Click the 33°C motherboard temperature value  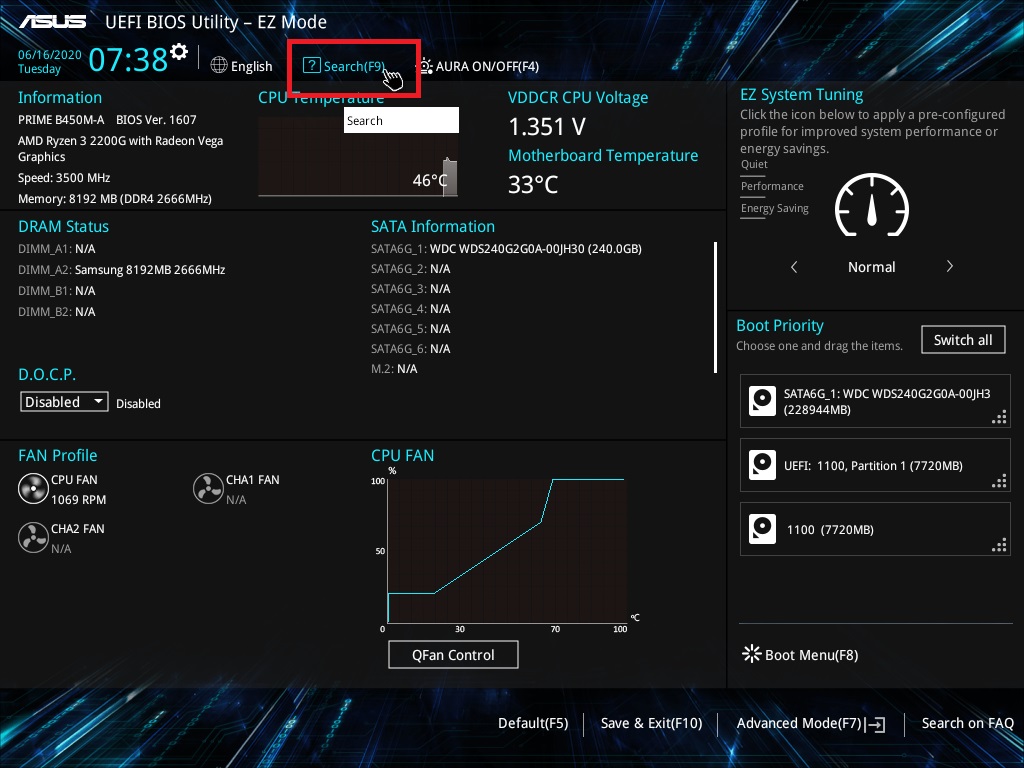(x=533, y=185)
